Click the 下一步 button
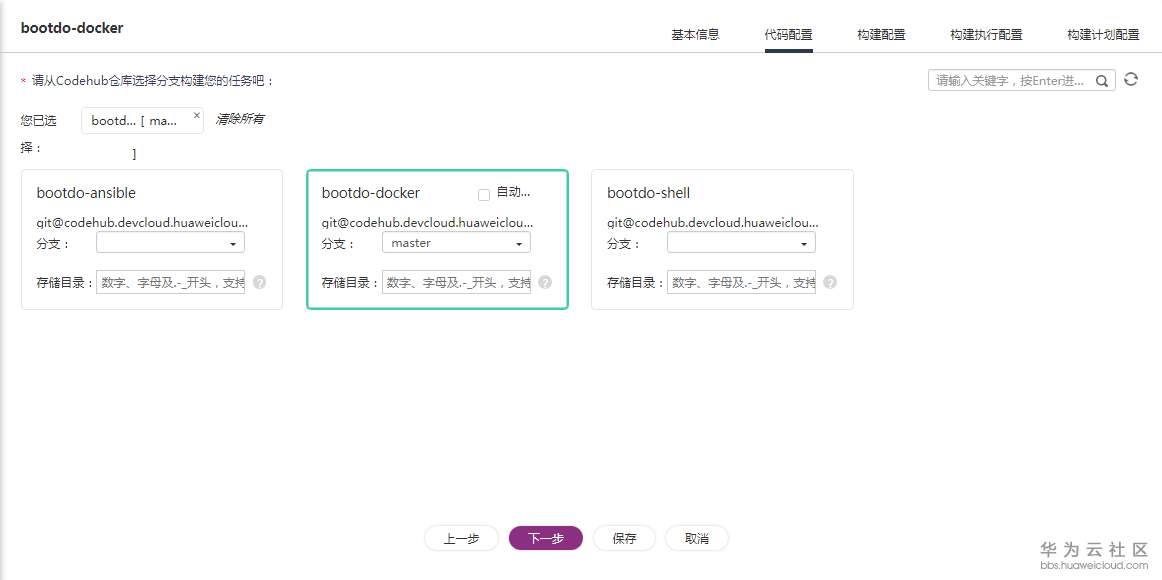This screenshot has width=1162, height=580. (x=545, y=537)
